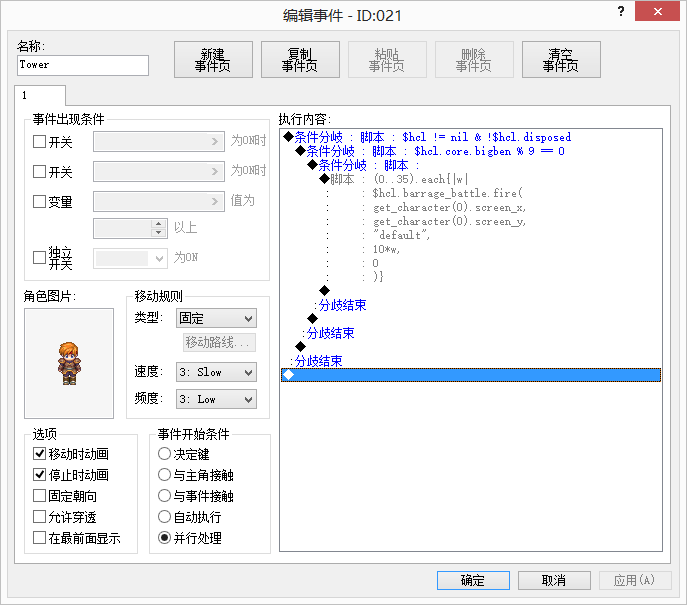Screen dimensions: 687x605
Task: Select the character graphic thumbnail
Action: point(69,363)
